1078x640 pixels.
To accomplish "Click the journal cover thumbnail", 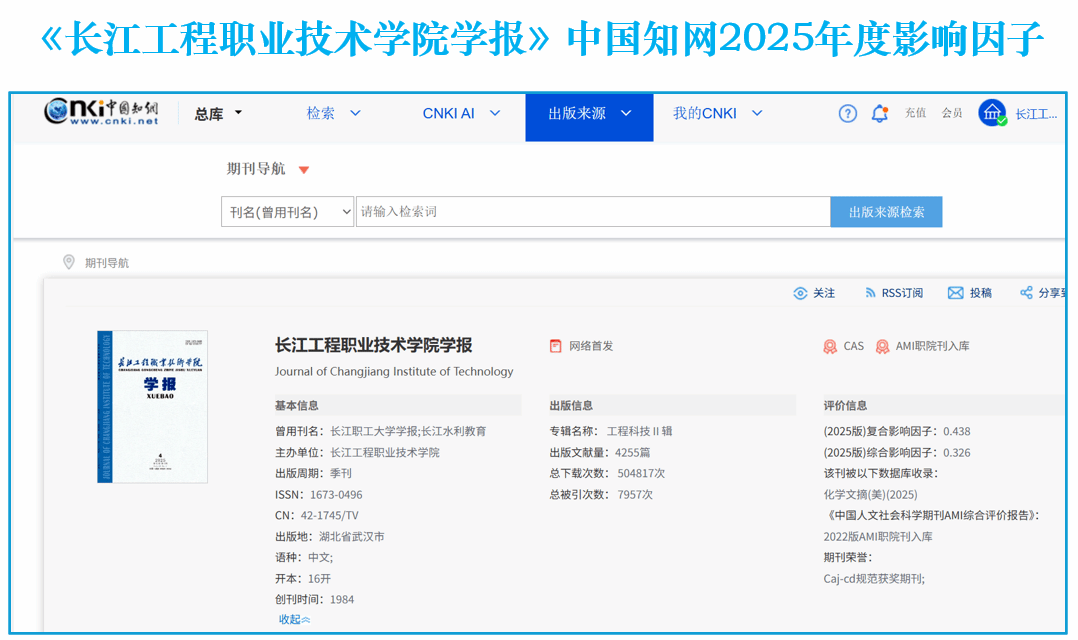I will coord(152,406).
